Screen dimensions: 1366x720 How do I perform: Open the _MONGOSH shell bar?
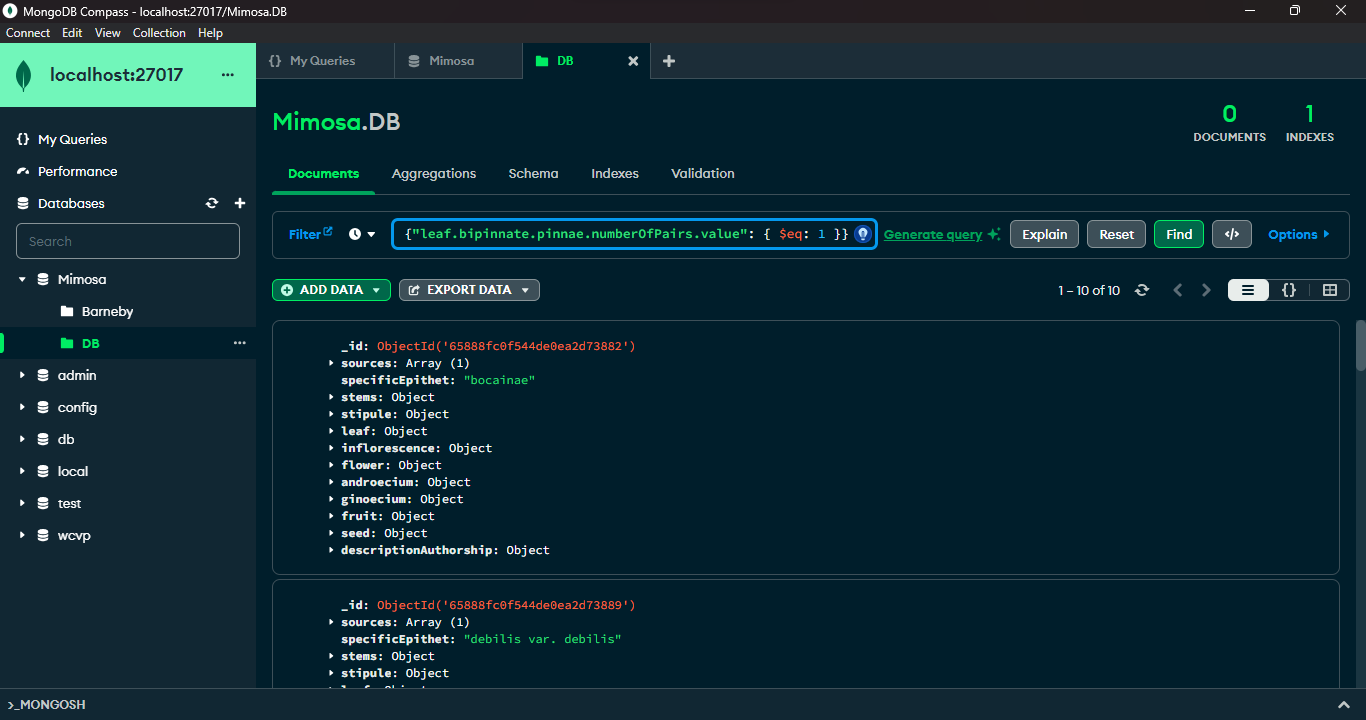click(x=683, y=704)
